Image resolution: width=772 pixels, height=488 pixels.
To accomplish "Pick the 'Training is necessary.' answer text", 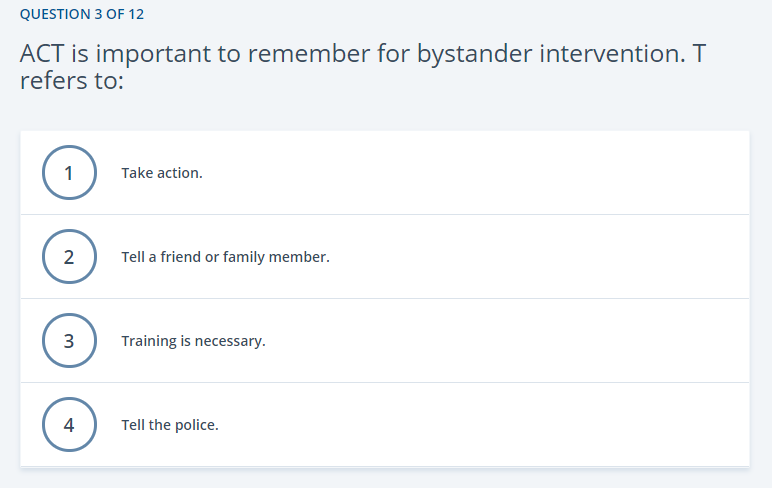I will 193,341.
